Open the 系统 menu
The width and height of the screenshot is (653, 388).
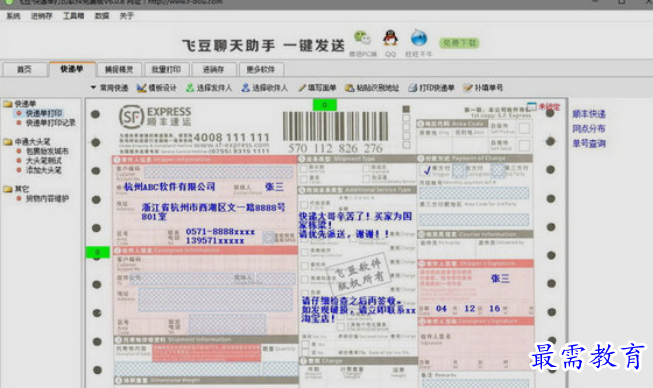tap(13, 16)
